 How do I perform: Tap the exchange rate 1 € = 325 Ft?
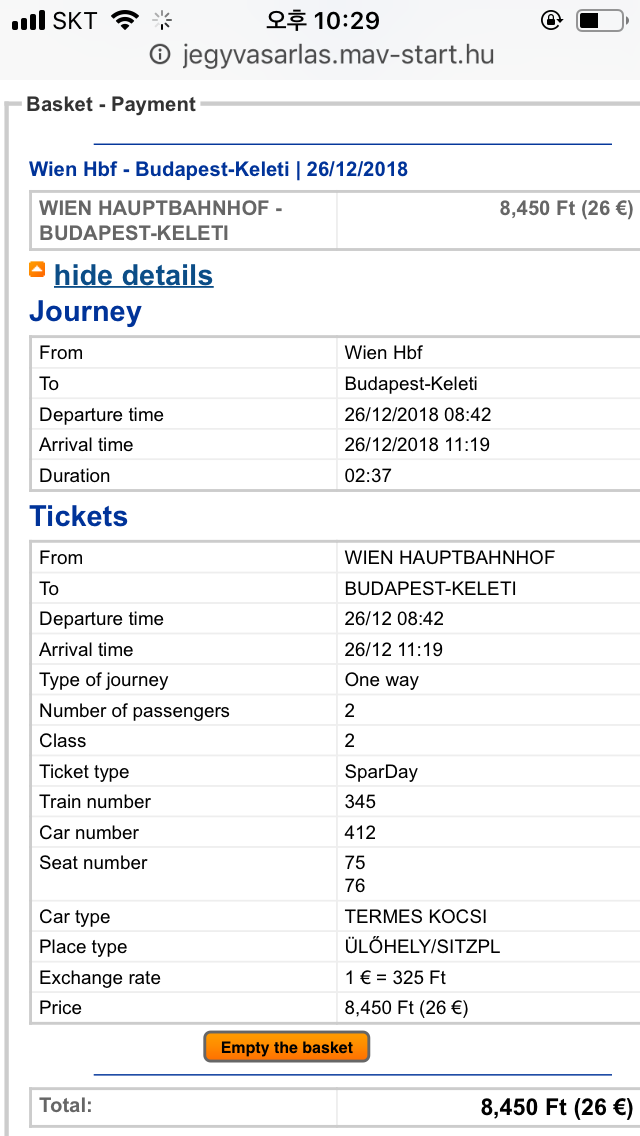tap(395, 977)
